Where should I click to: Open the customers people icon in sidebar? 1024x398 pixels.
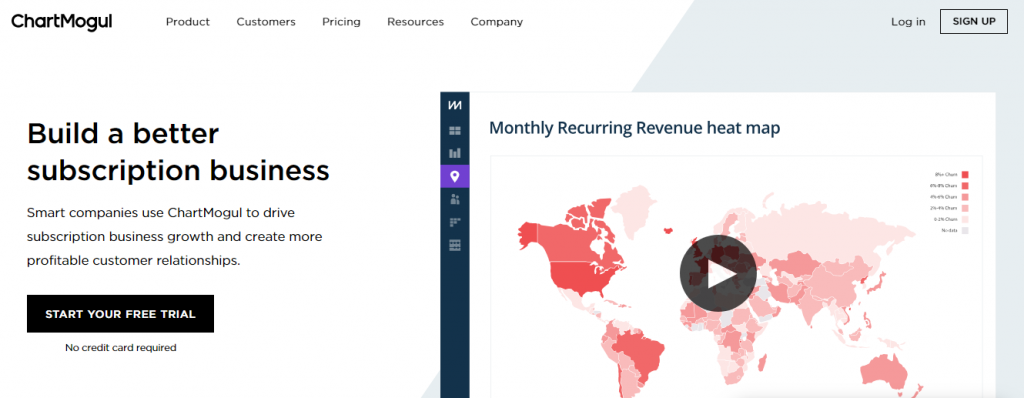(x=455, y=199)
